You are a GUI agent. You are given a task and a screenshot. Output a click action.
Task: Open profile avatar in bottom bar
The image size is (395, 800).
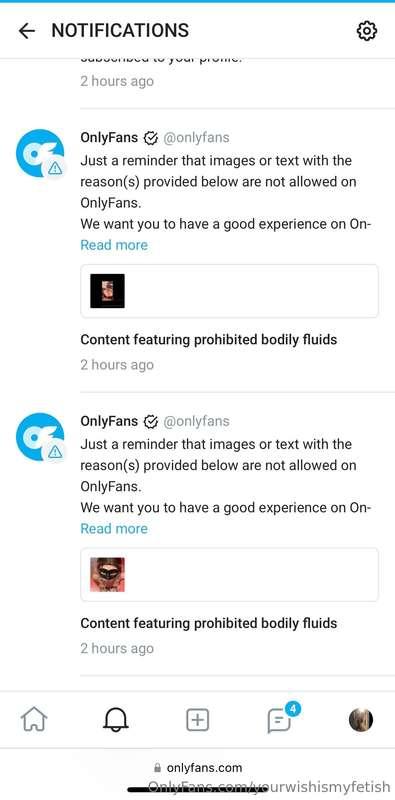tap(361, 720)
